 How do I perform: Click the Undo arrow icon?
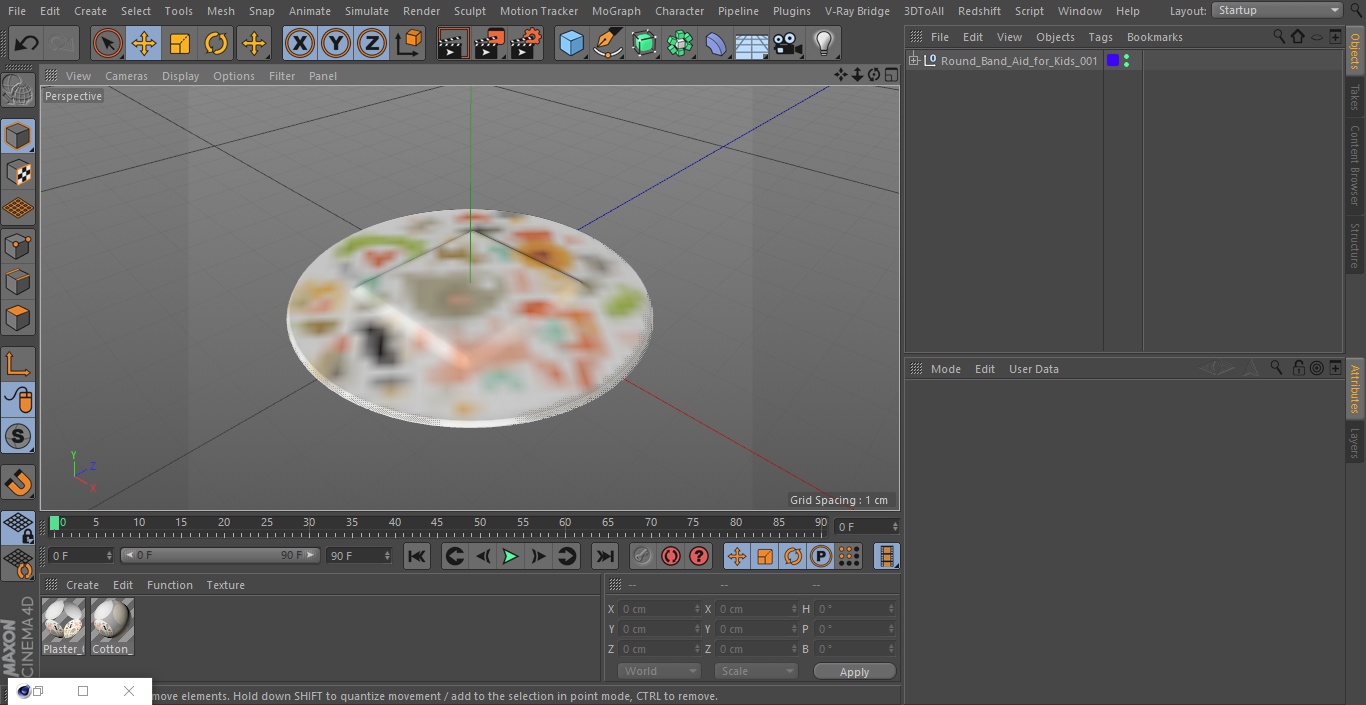(27, 44)
